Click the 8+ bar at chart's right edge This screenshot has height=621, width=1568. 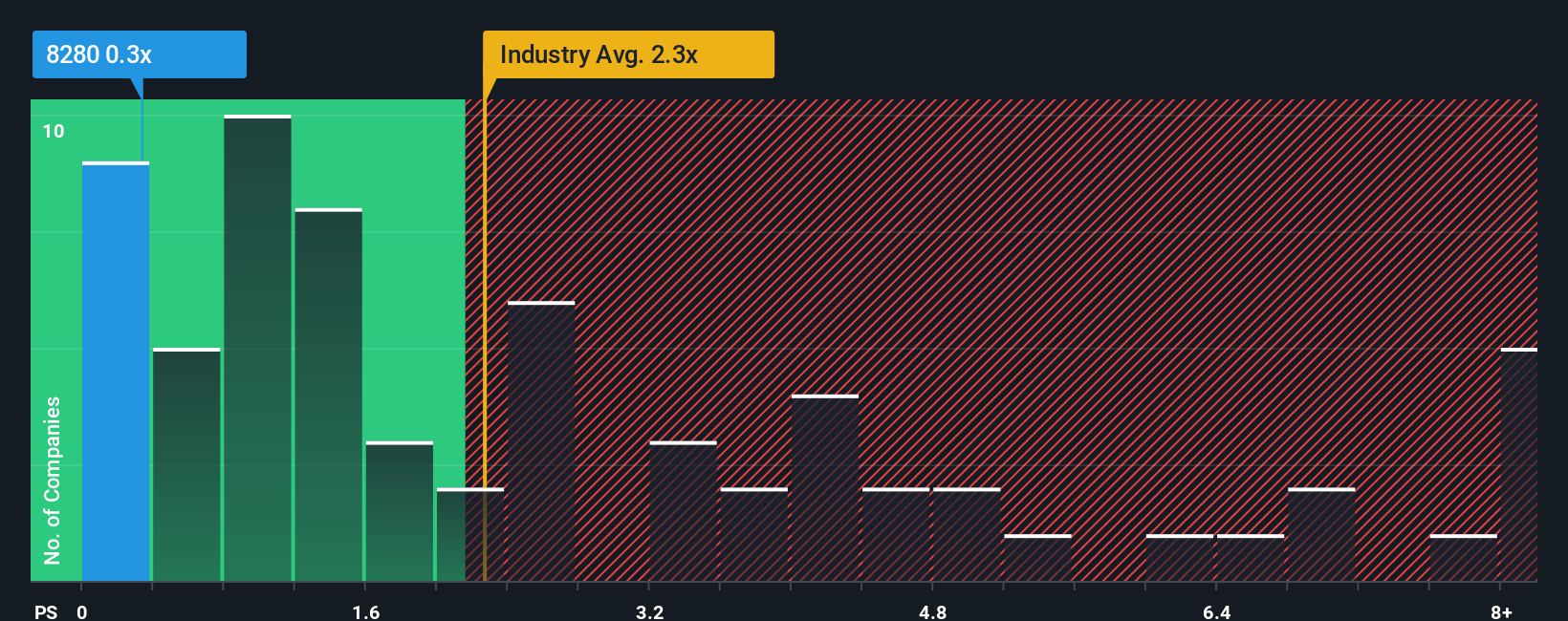point(1518,464)
